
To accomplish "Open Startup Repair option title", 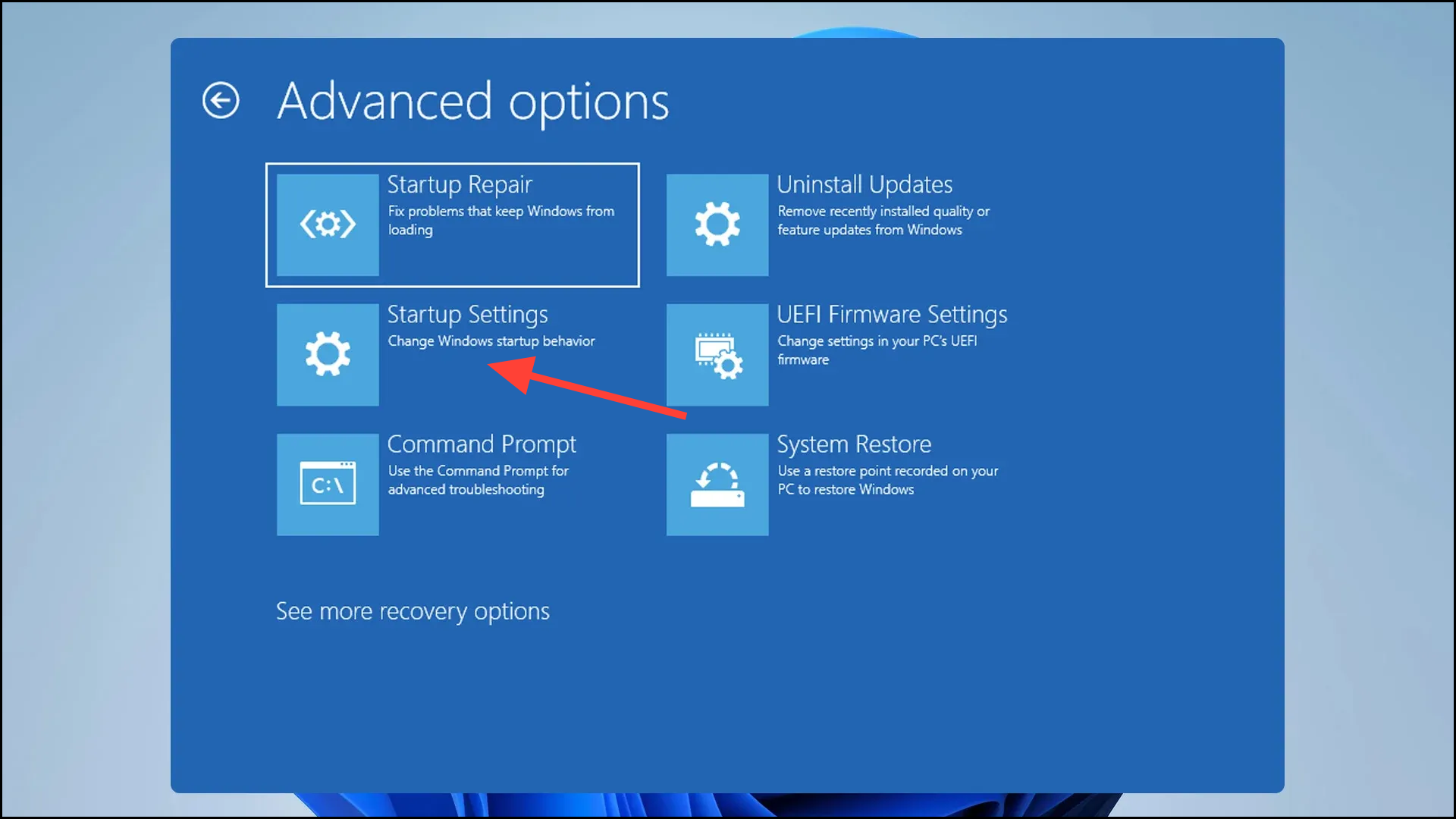I will 460,184.
